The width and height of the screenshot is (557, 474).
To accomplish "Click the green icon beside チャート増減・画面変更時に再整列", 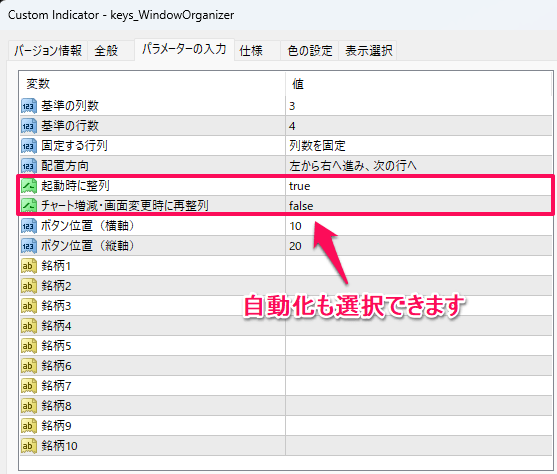I will (29, 206).
